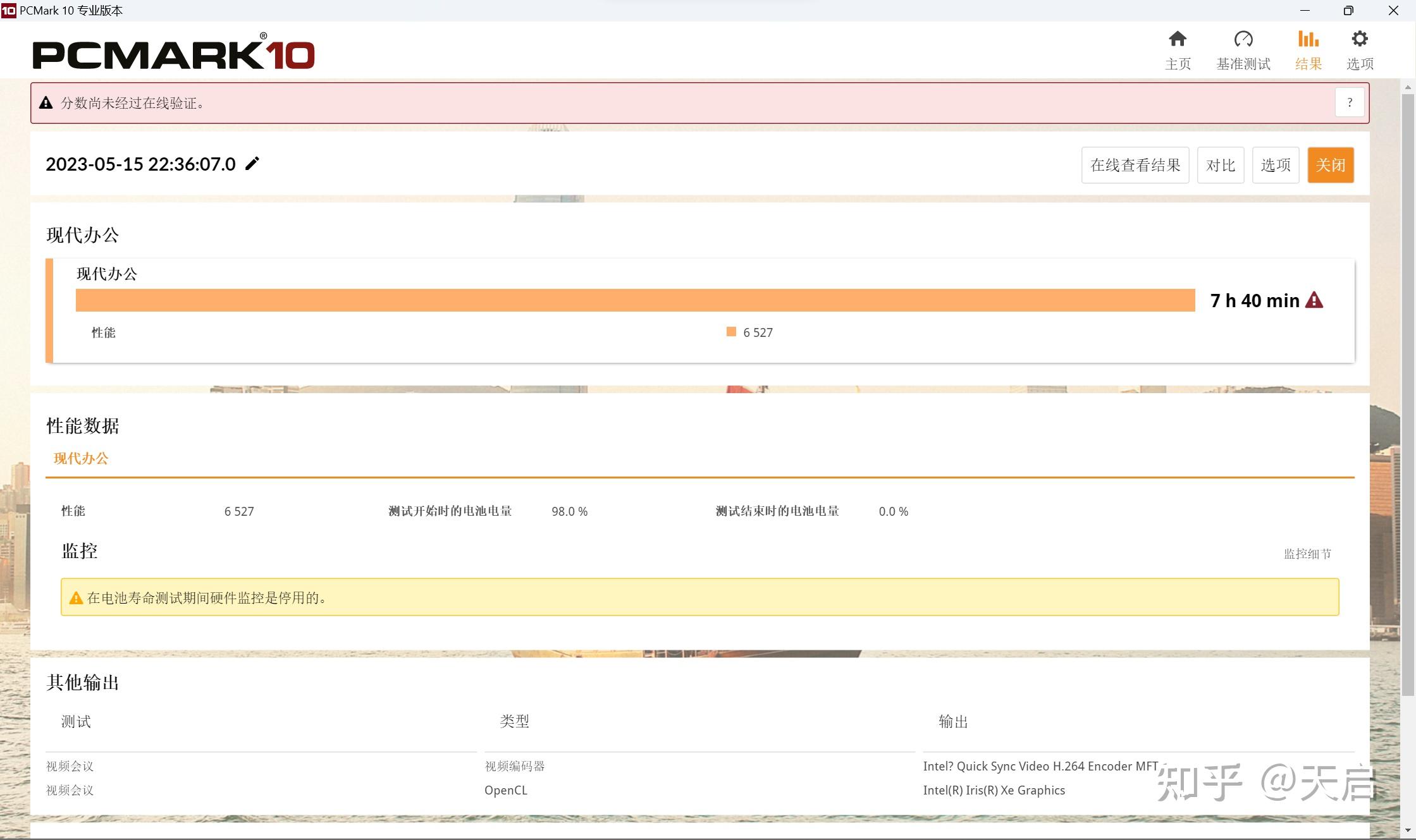Viewport: 1416px width, 840px height.
Task: Click the pencil icon to rename result
Action: tap(252, 164)
